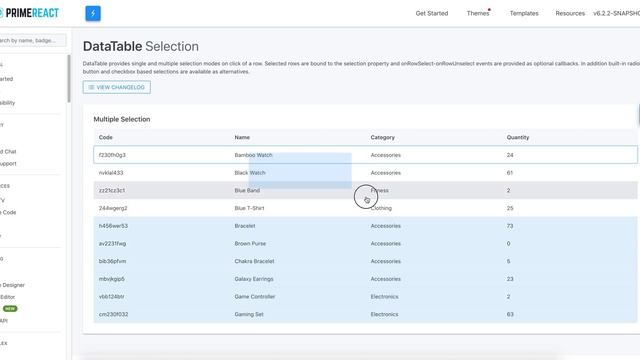
Task: Click the Galaxy Earrings name cell
Action: 254,279
